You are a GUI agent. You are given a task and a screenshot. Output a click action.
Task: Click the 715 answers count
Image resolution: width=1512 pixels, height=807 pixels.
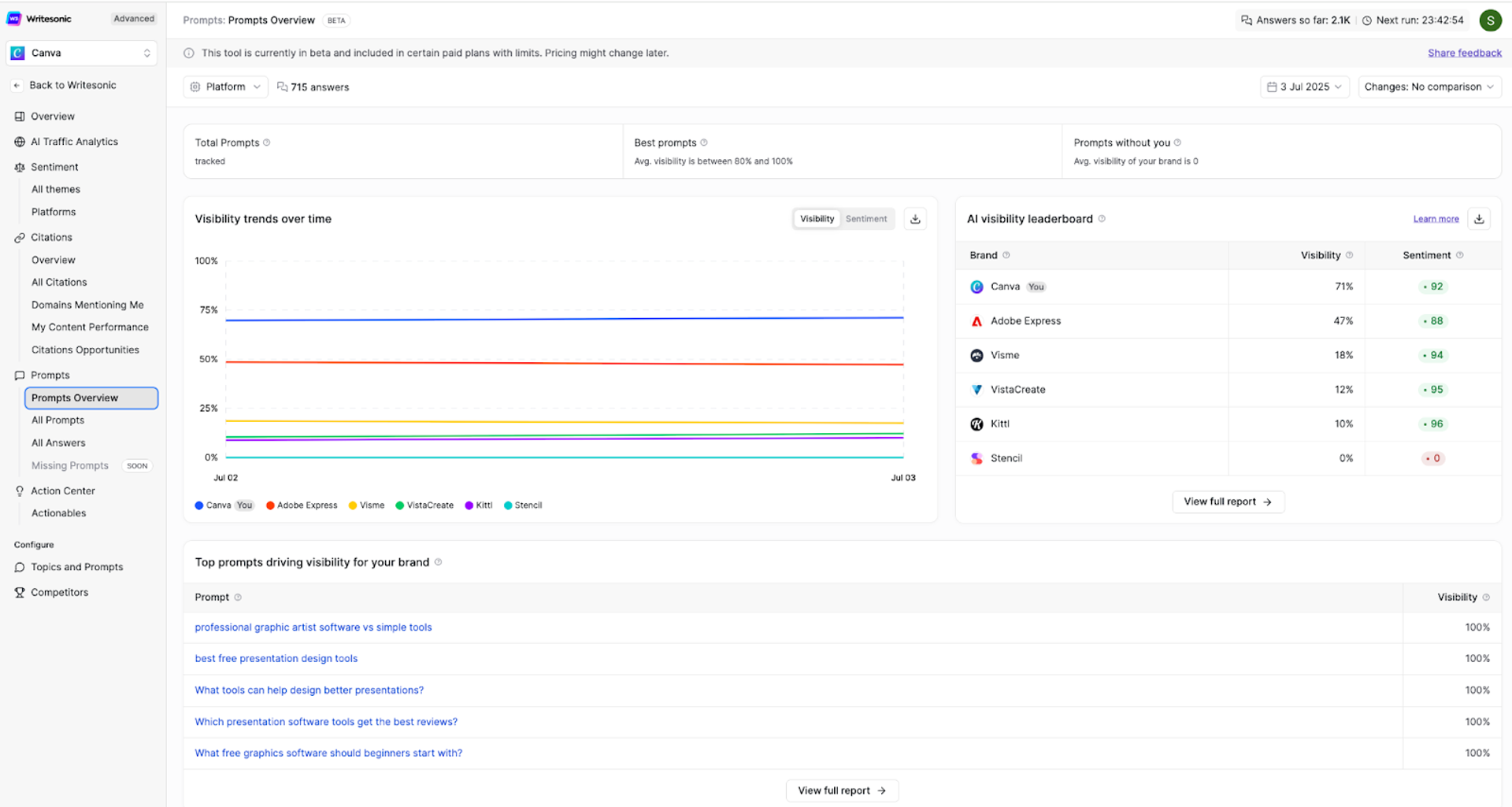point(313,87)
